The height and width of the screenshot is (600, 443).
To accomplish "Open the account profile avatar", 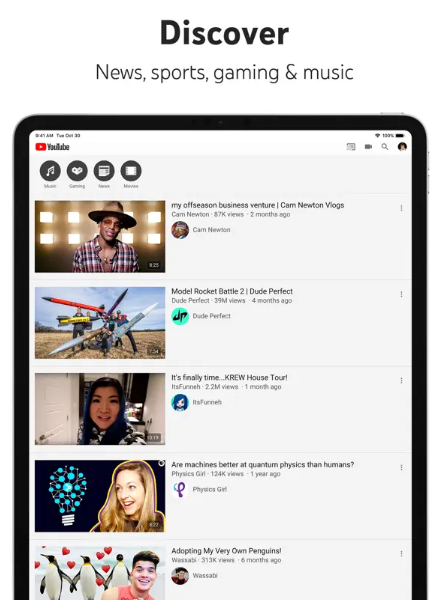I will pos(402,147).
